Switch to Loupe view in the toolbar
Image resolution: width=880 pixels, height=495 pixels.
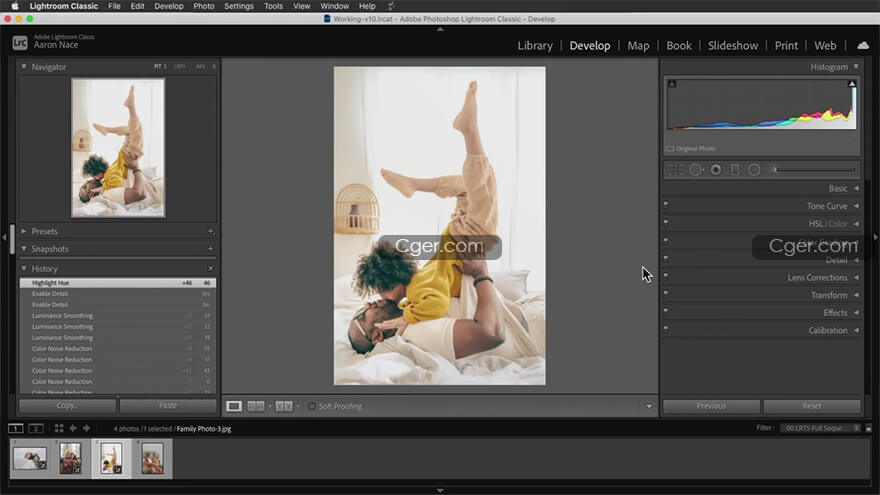[234, 406]
